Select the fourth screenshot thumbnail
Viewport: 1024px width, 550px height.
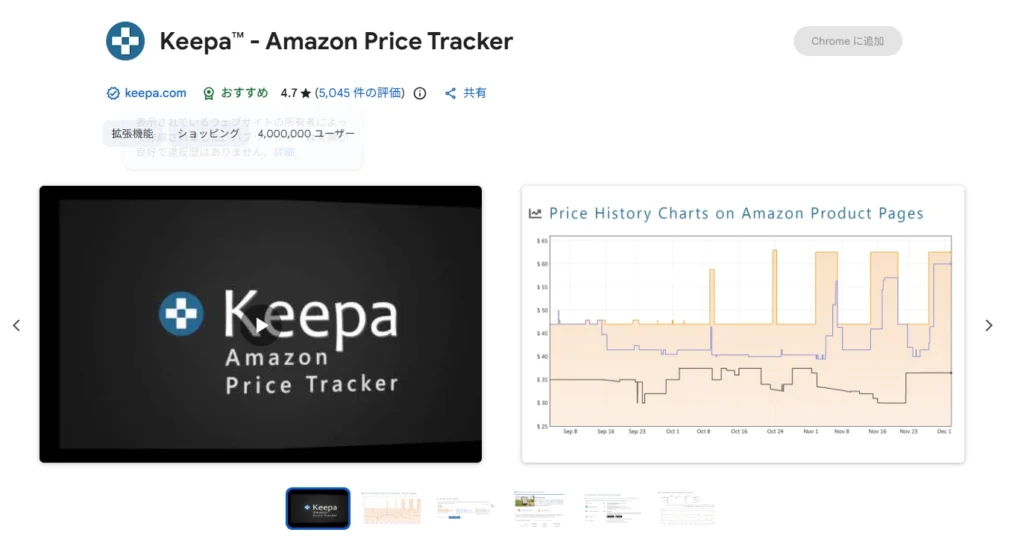click(x=539, y=508)
